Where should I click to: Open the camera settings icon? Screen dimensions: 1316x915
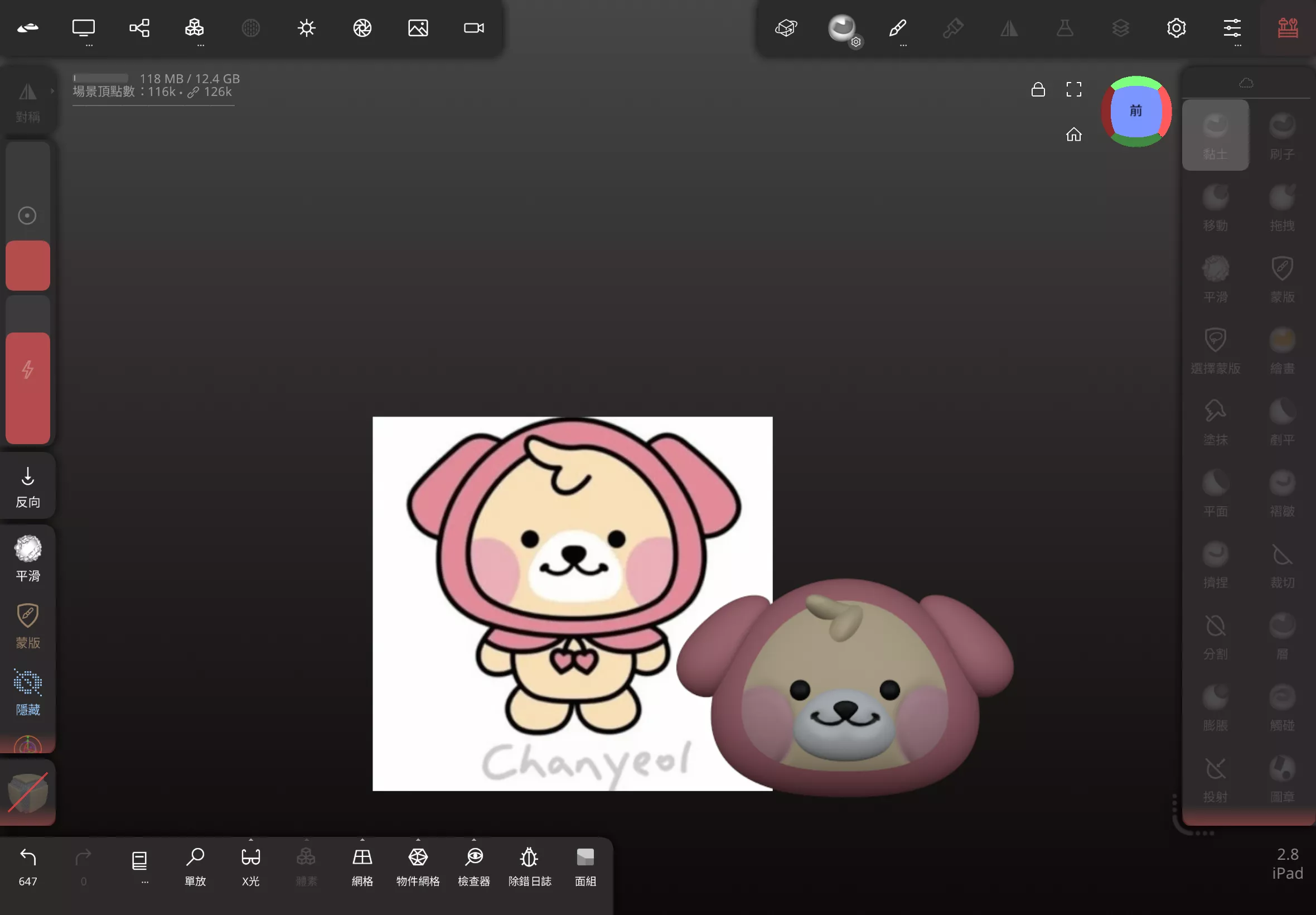[474, 27]
